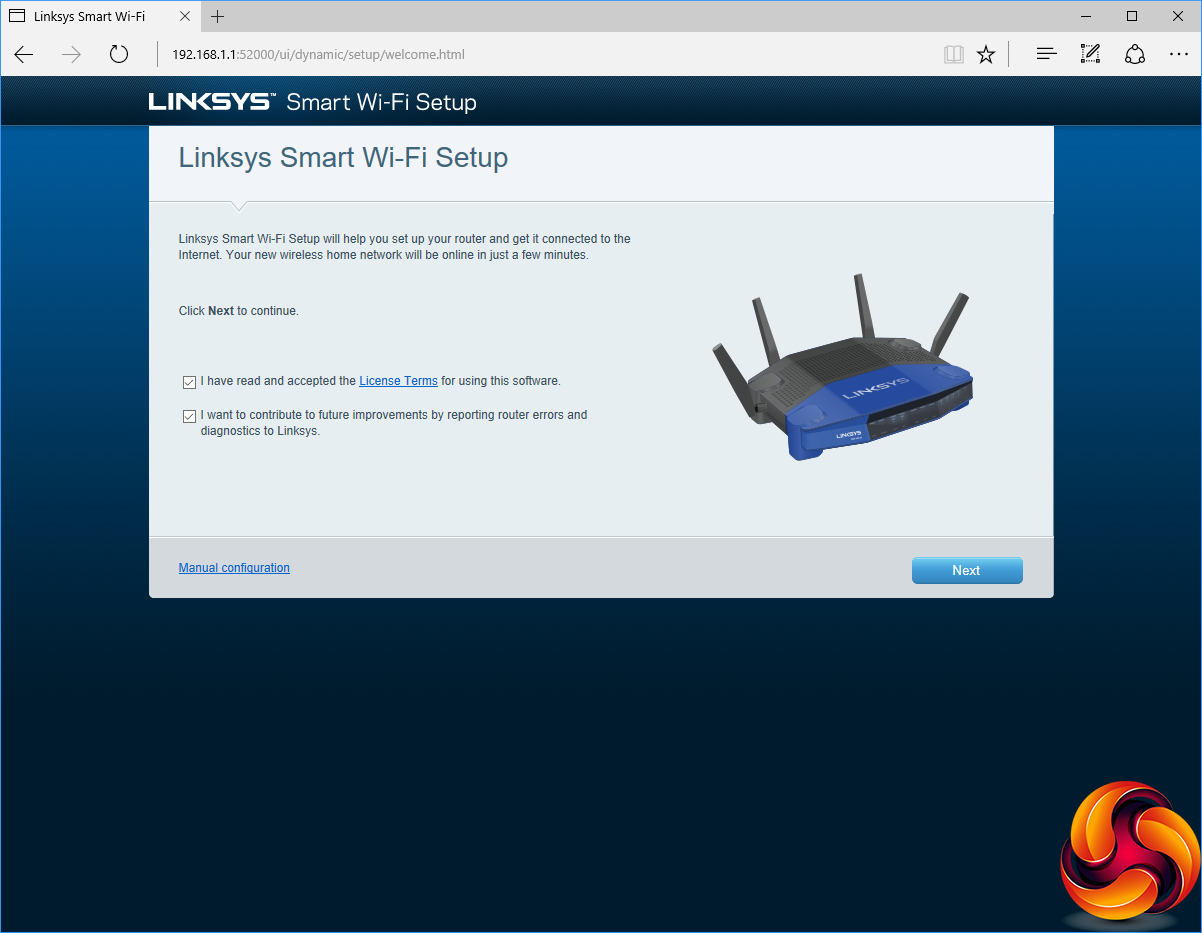The height and width of the screenshot is (933, 1202).
Task: Click the Linksys logo in header
Action: click(x=211, y=102)
